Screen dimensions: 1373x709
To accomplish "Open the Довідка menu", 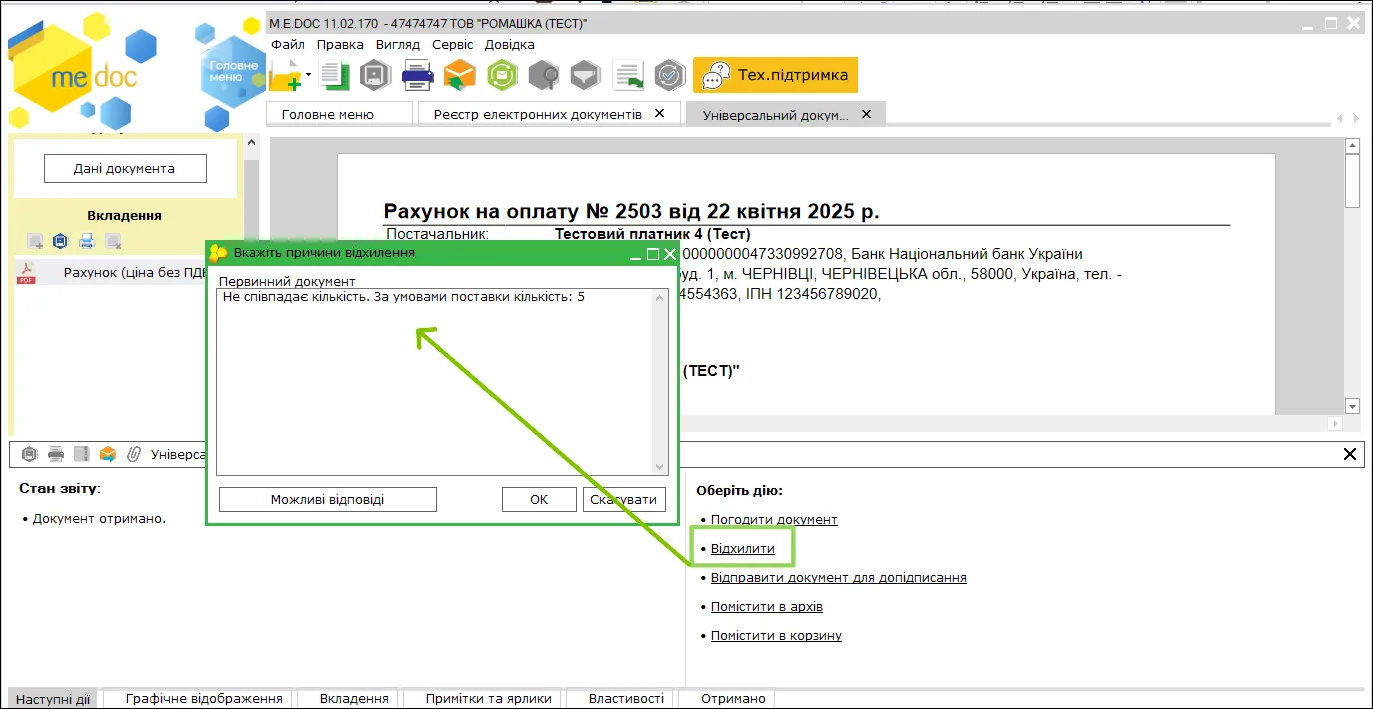I will coord(510,44).
